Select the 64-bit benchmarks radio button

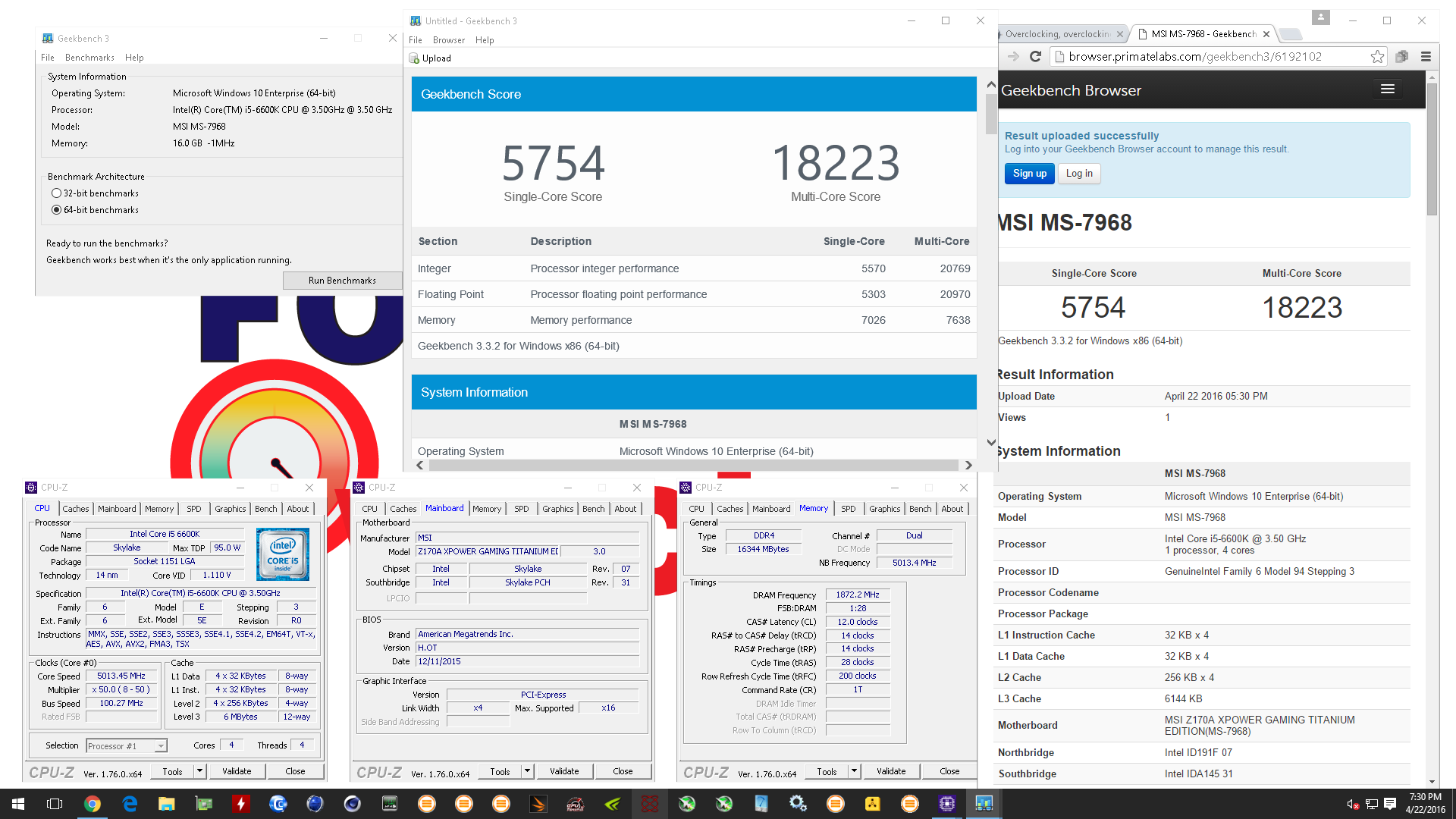pyautogui.click(x=56, y=210)
